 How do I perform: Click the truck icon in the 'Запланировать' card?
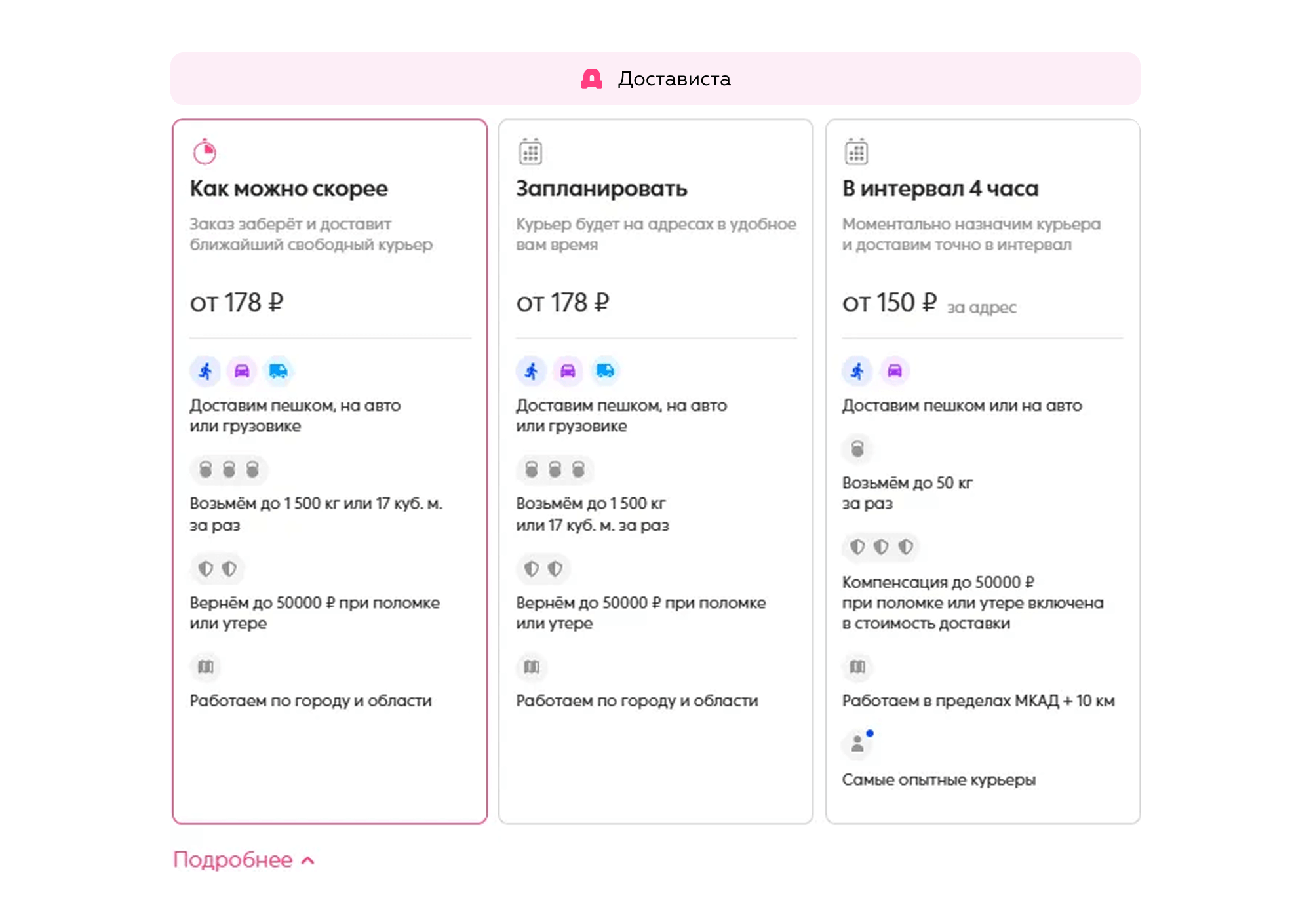(604, 371)
